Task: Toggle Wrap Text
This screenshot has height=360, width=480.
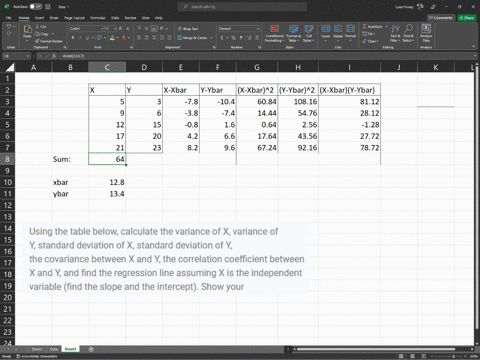Action: pyautogui.click(x=188, y=29)
